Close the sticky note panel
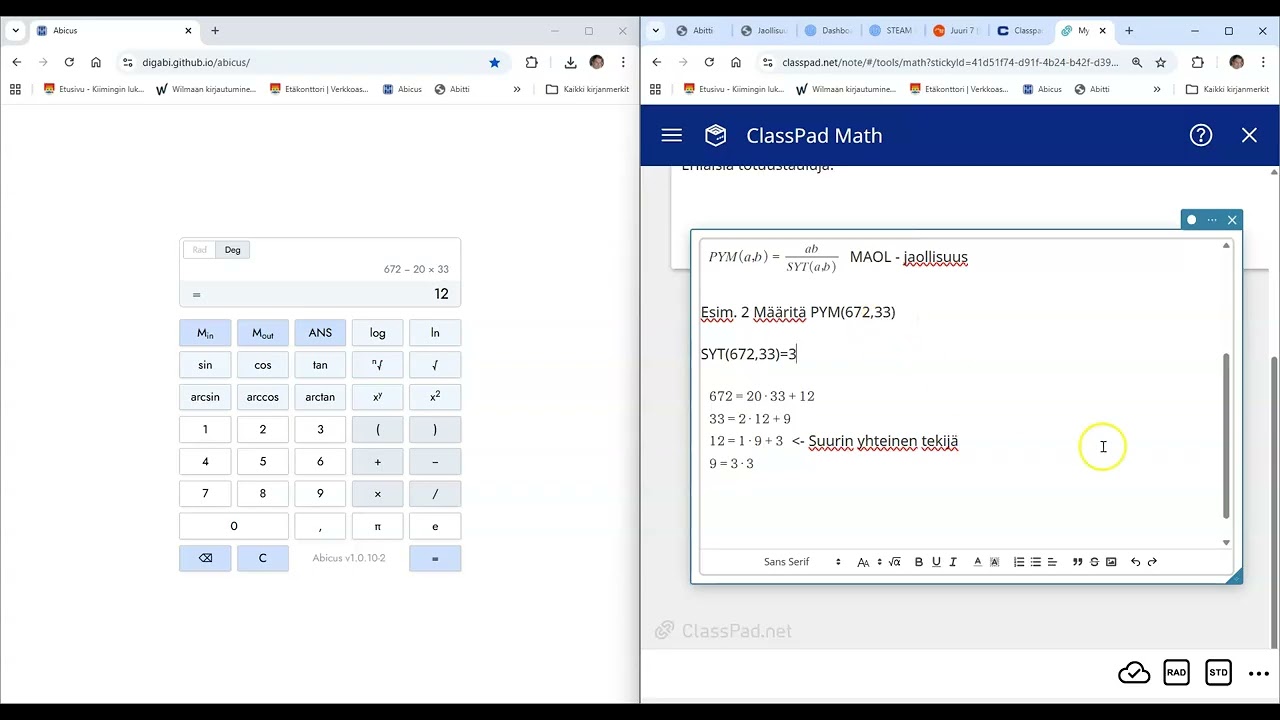 pos(1232,220)
